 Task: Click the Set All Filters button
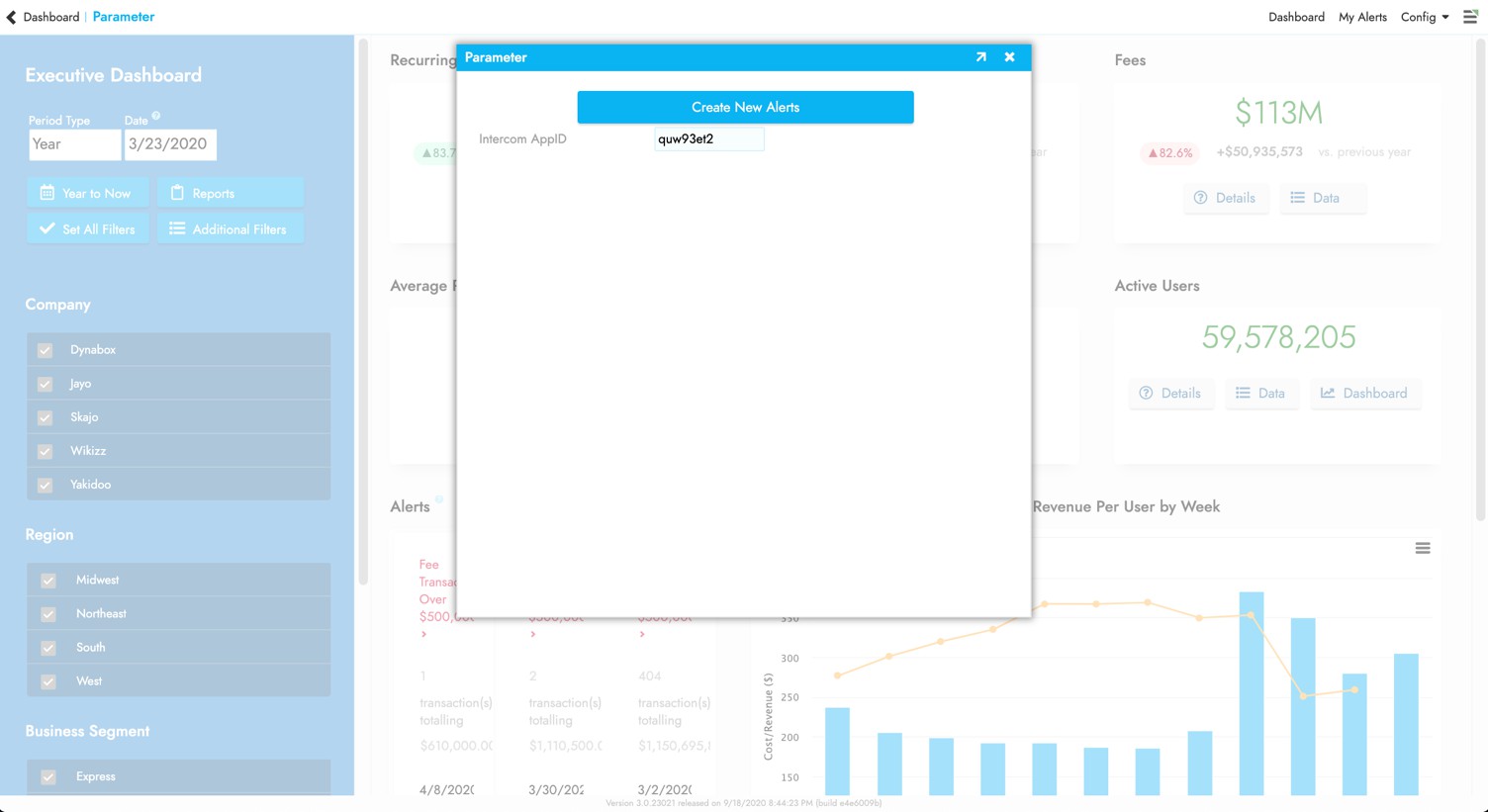[87, 229]
